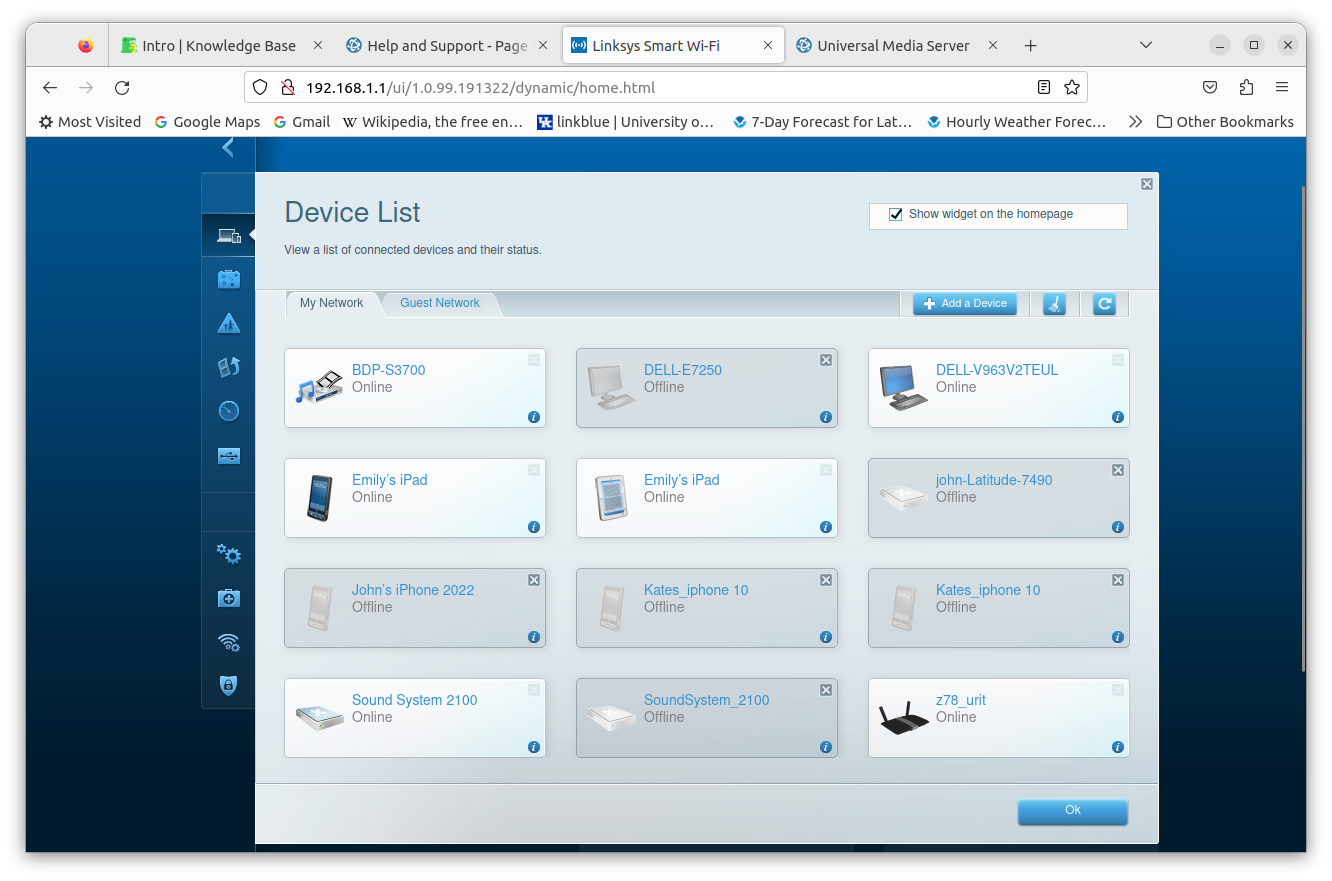Open the Media Prioritization sidebar icon
Viewport: 1332px width, 881px height.
click(x=229, y=367)
